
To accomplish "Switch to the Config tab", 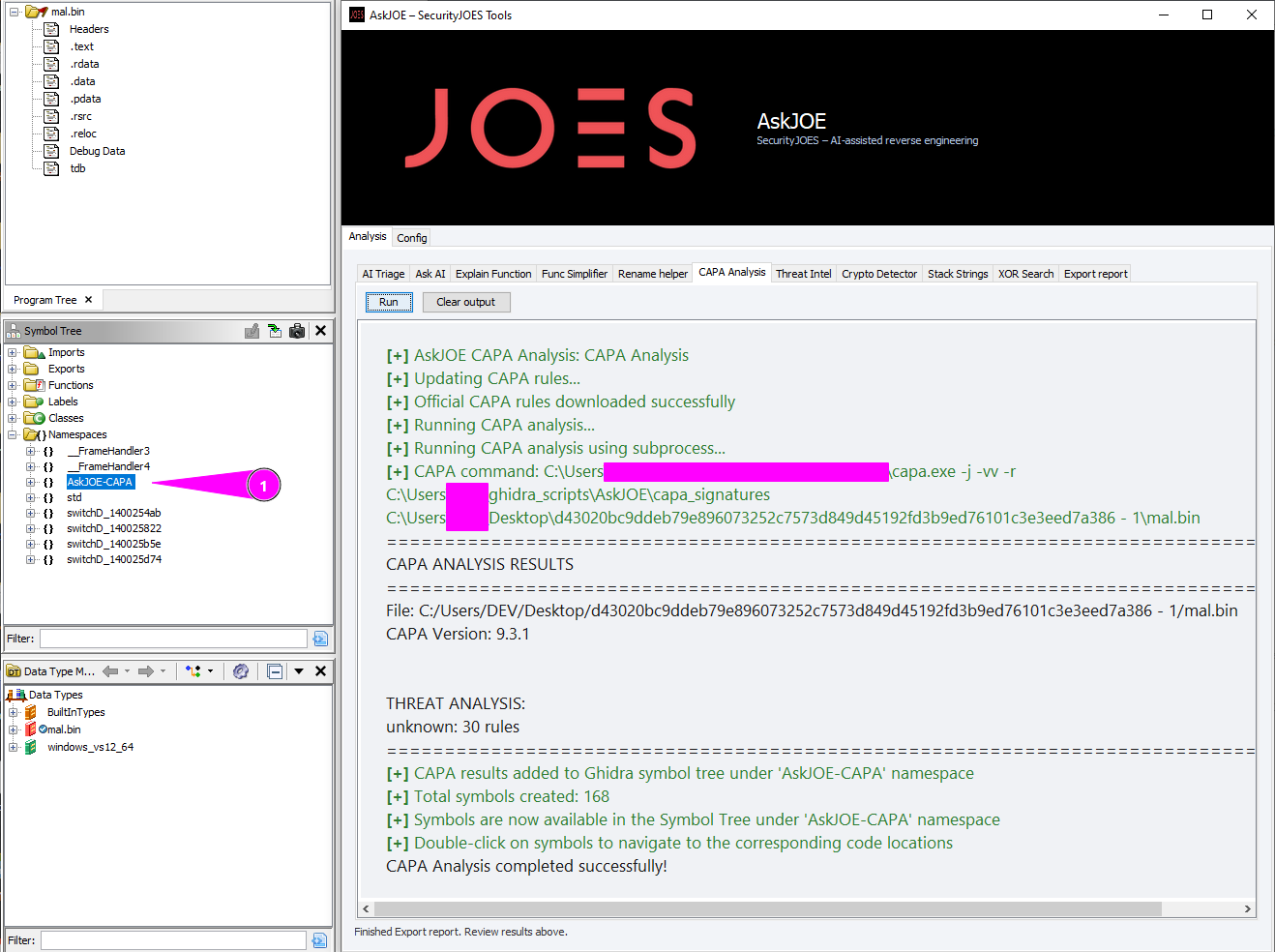I will coord(411,238).
